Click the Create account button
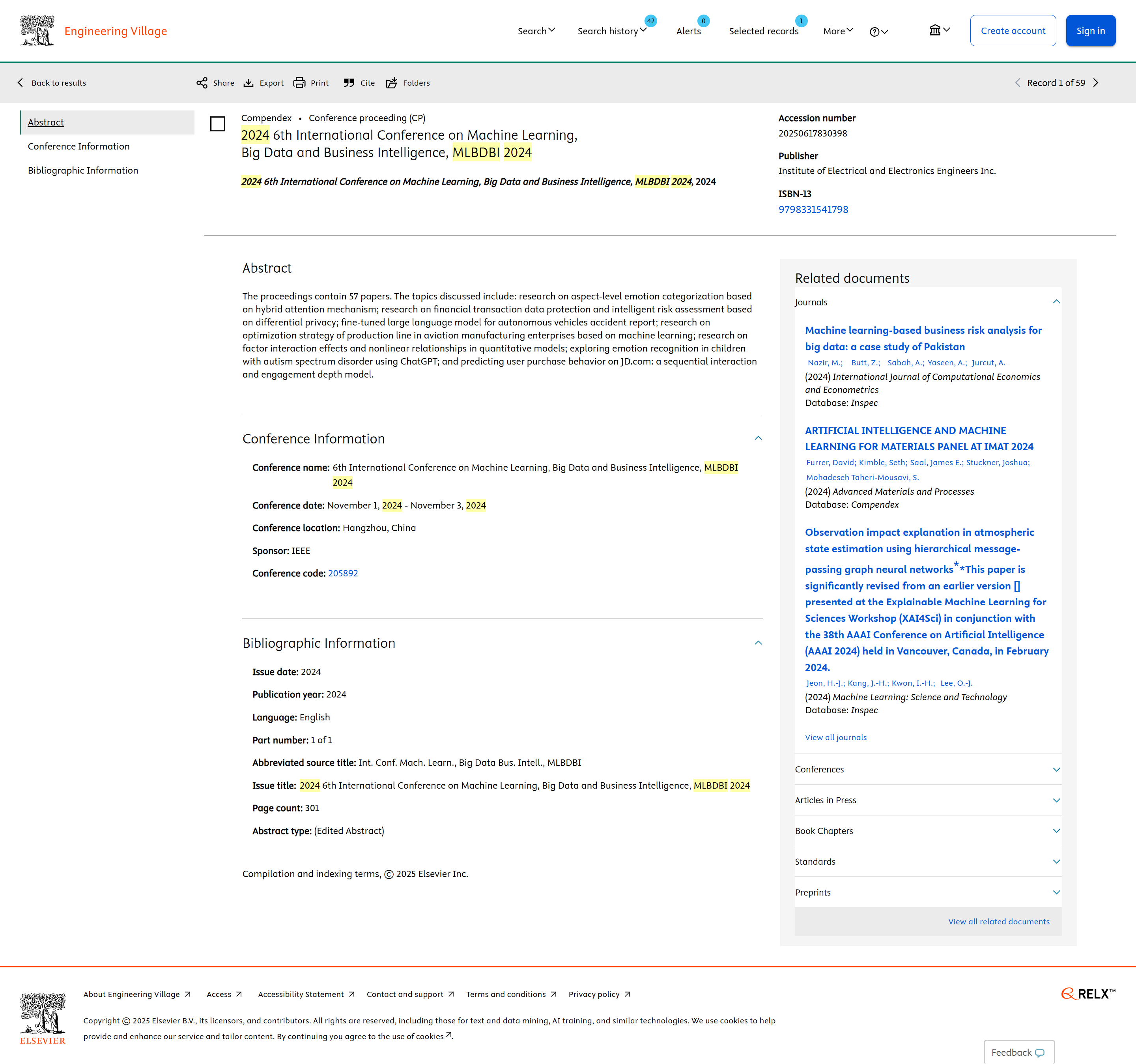Image resolution: width=1136 pixels, height=1064 pixels. pos(1013,30)
